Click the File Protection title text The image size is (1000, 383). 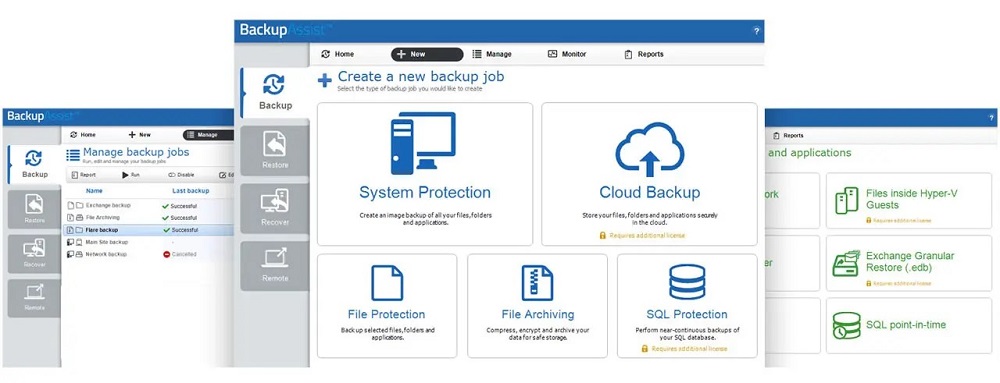386,314
